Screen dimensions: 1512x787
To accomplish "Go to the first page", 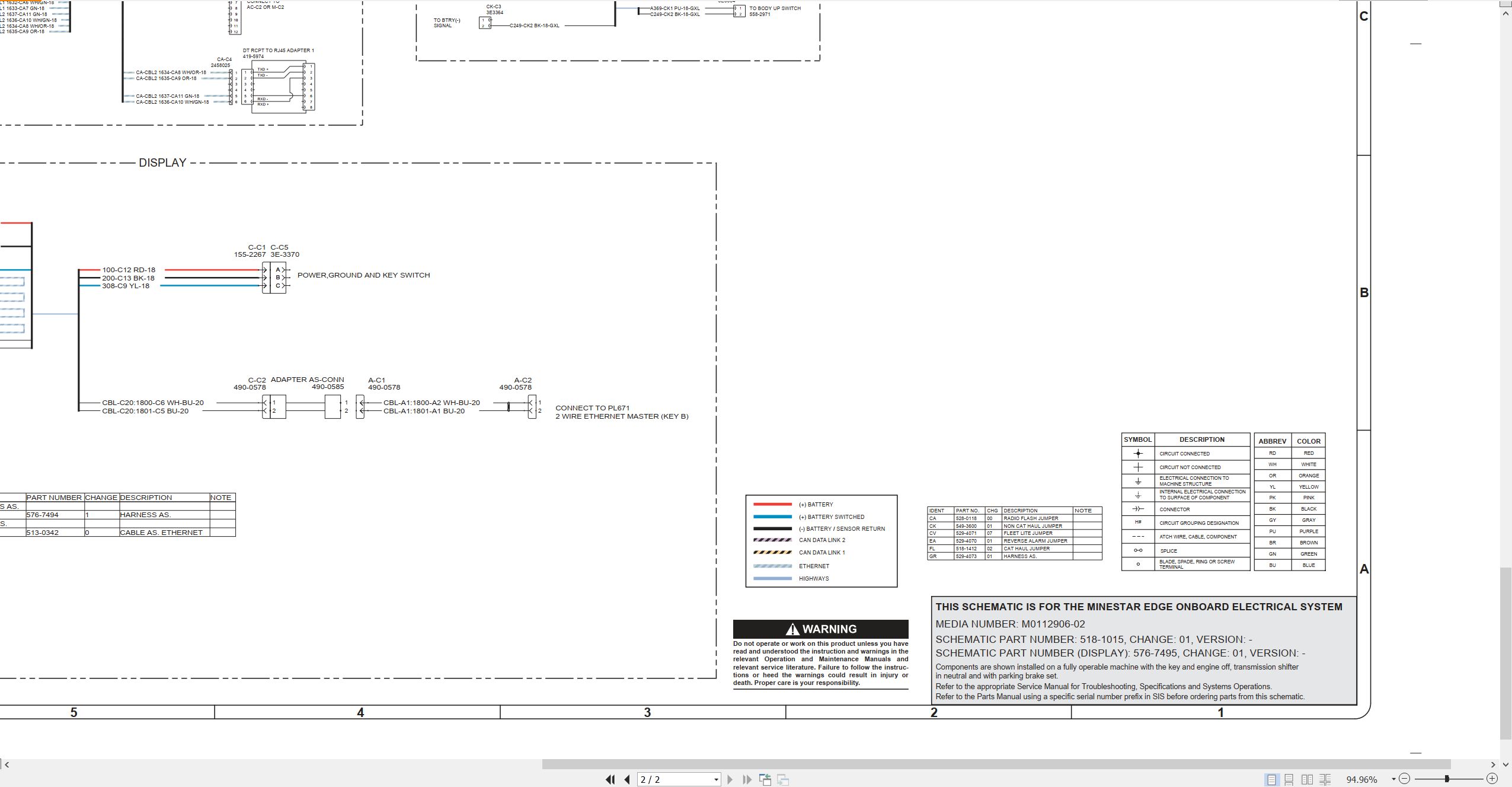I will click(x=610, y=779).
